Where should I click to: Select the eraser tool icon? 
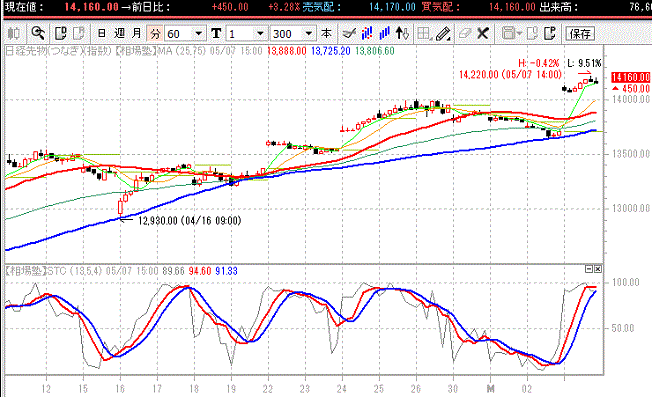[464, 33]
